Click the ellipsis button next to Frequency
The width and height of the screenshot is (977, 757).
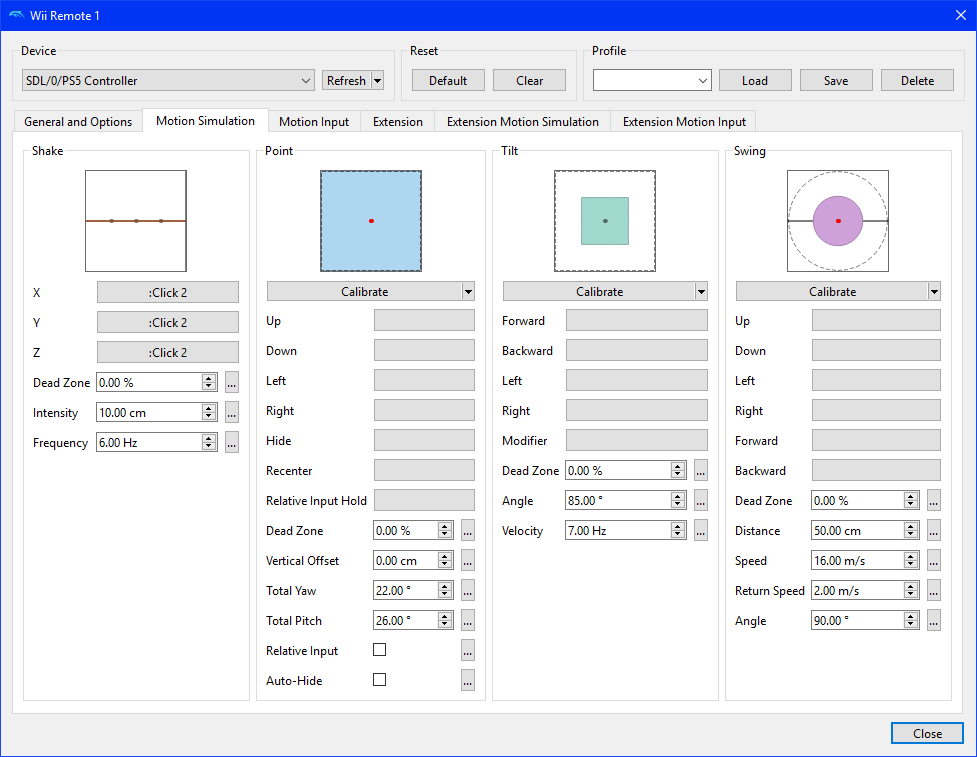click(x=232, y=442)
